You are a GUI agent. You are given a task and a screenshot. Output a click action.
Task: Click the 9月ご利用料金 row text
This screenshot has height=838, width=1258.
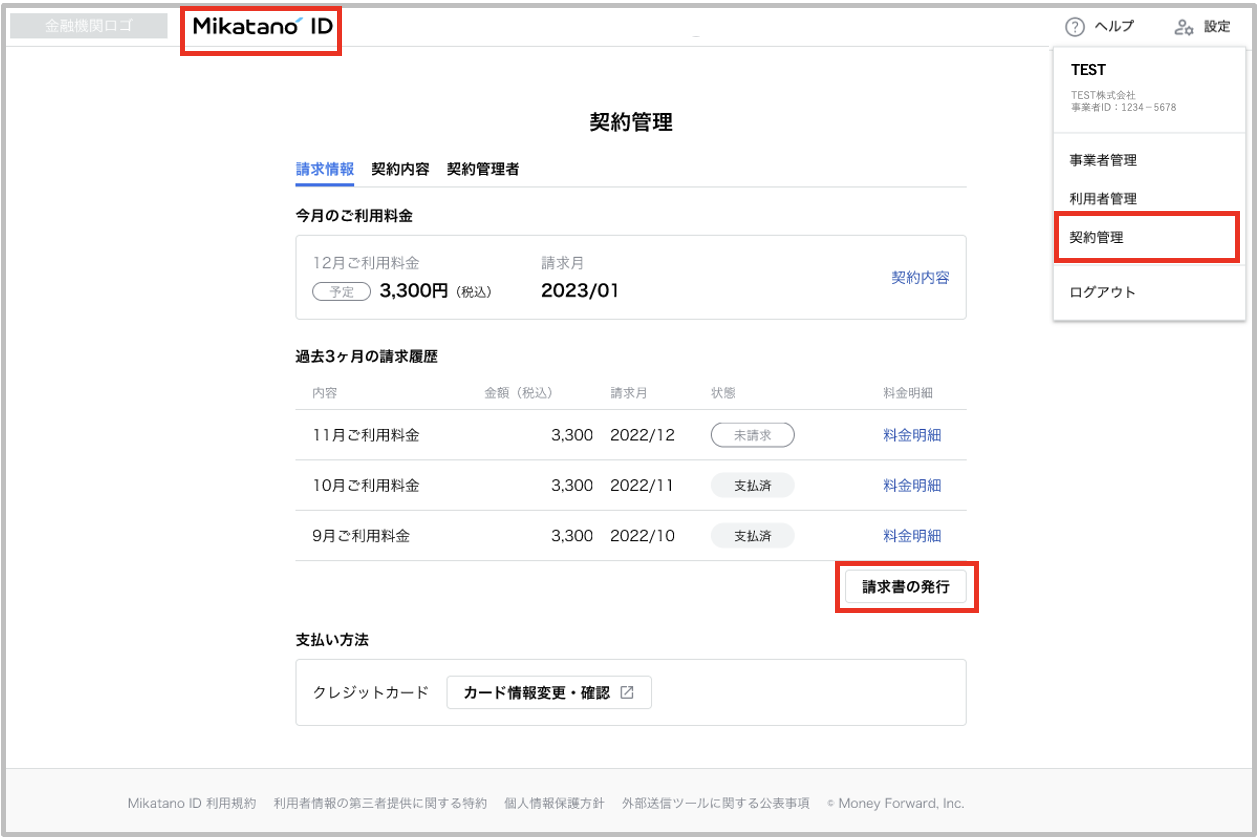point(361,535)
